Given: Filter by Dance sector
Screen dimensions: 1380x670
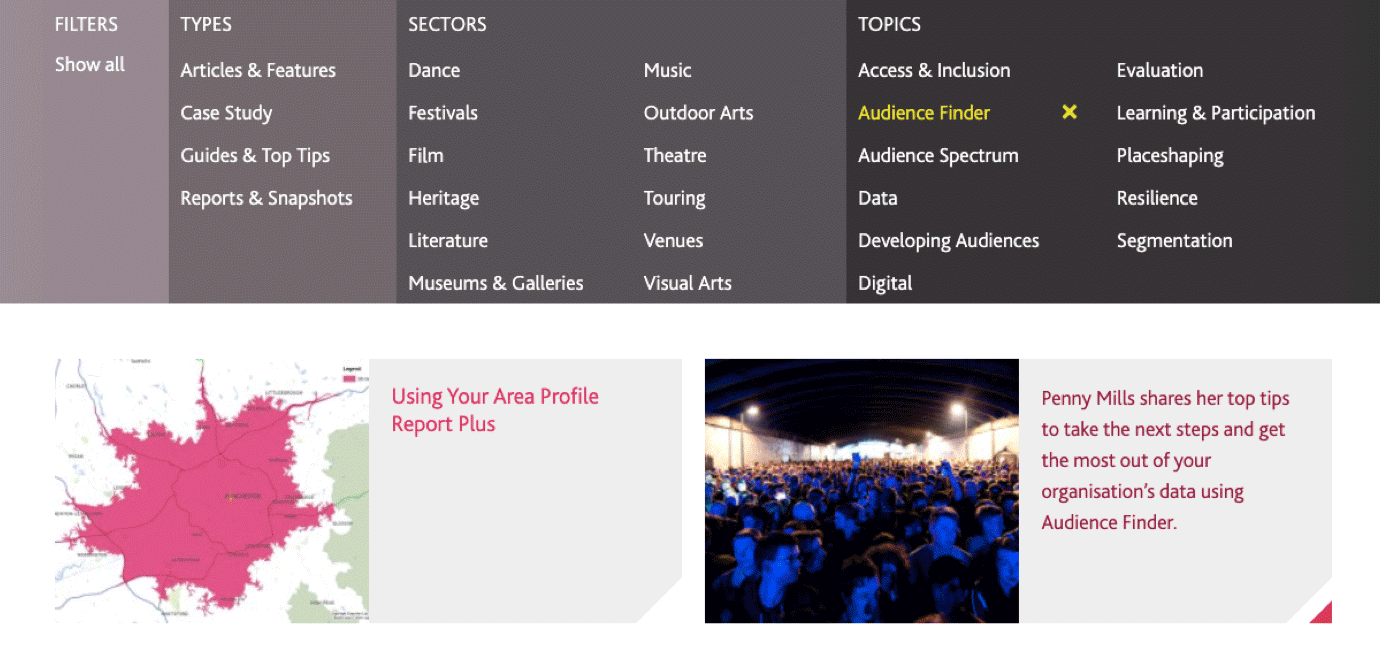Looking at the screenshot, I should pos(434,71).
